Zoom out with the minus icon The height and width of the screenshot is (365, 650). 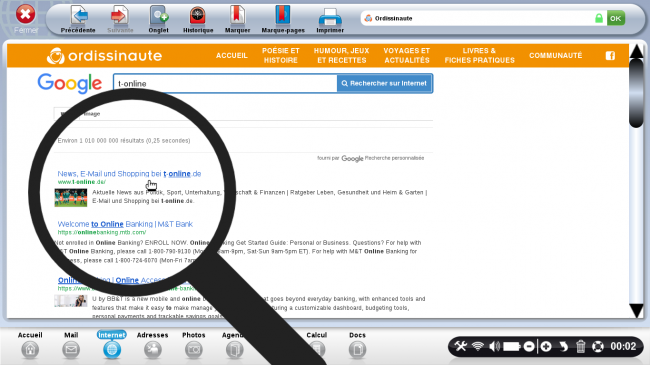coord(529,346)
